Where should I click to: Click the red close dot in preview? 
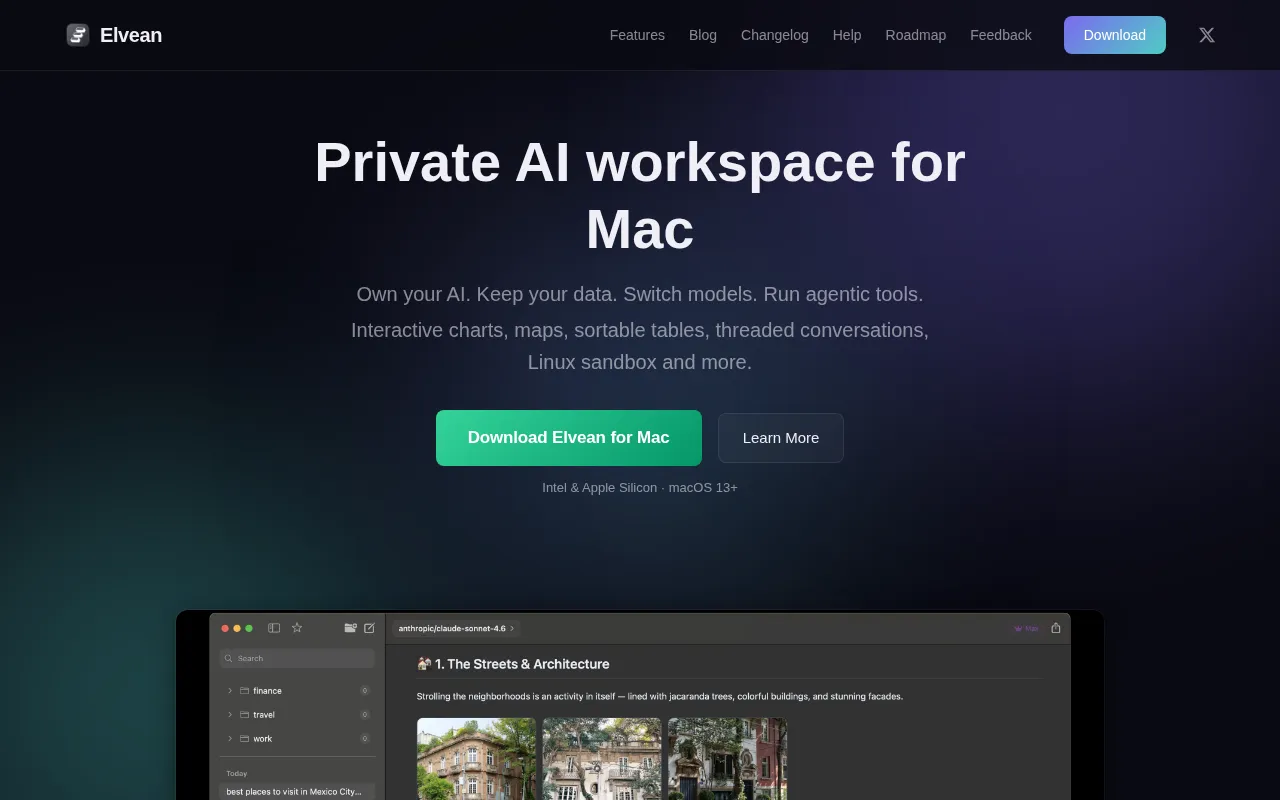click(225, 628)
